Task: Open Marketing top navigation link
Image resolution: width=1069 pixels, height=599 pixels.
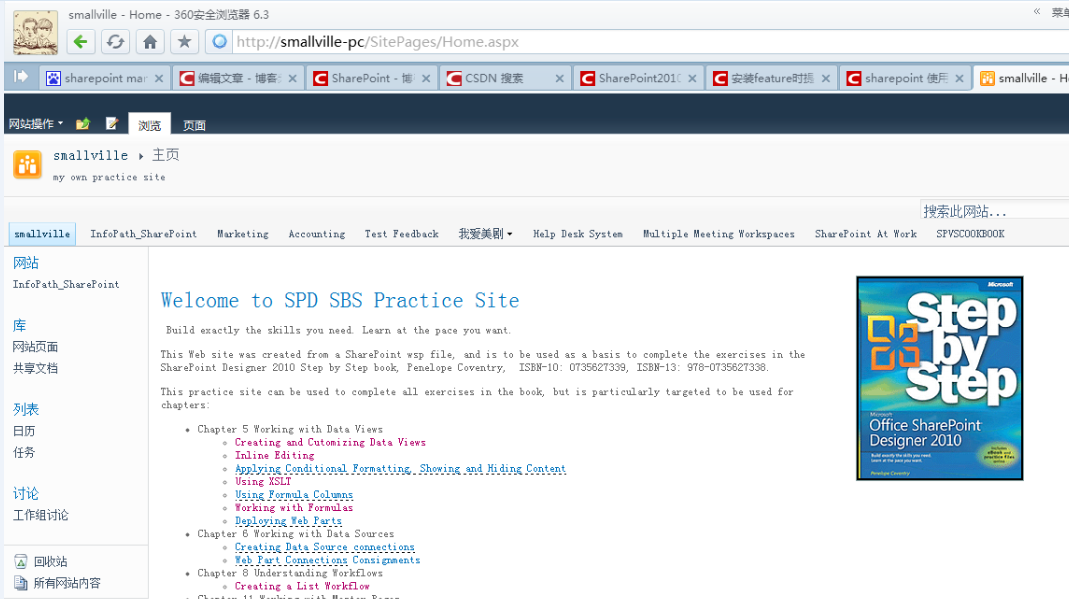Action: [243, 234]
